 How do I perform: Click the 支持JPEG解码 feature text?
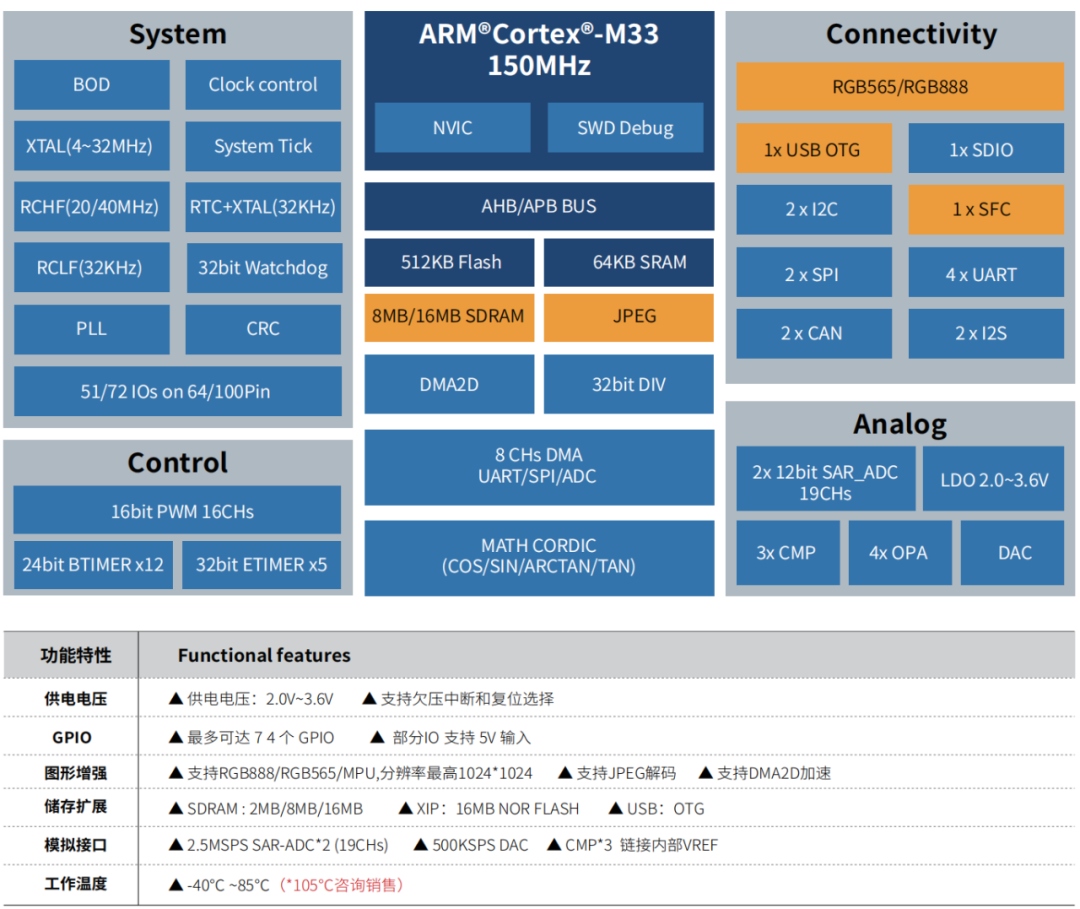click(626, 773)
